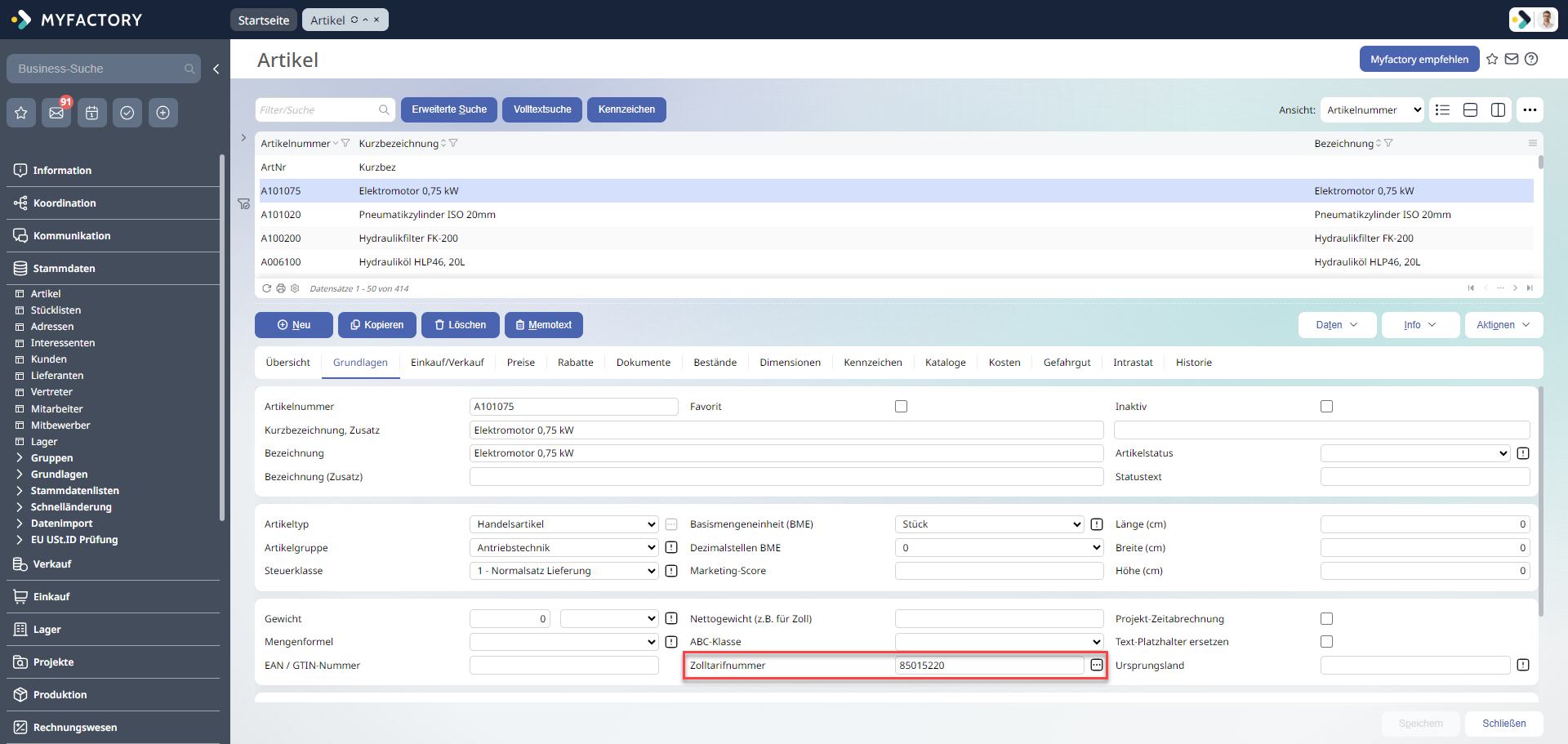Select the horizontal split layout icon
The width and height of the screenshot is (1568, 744).
(x=1471, y=110)
